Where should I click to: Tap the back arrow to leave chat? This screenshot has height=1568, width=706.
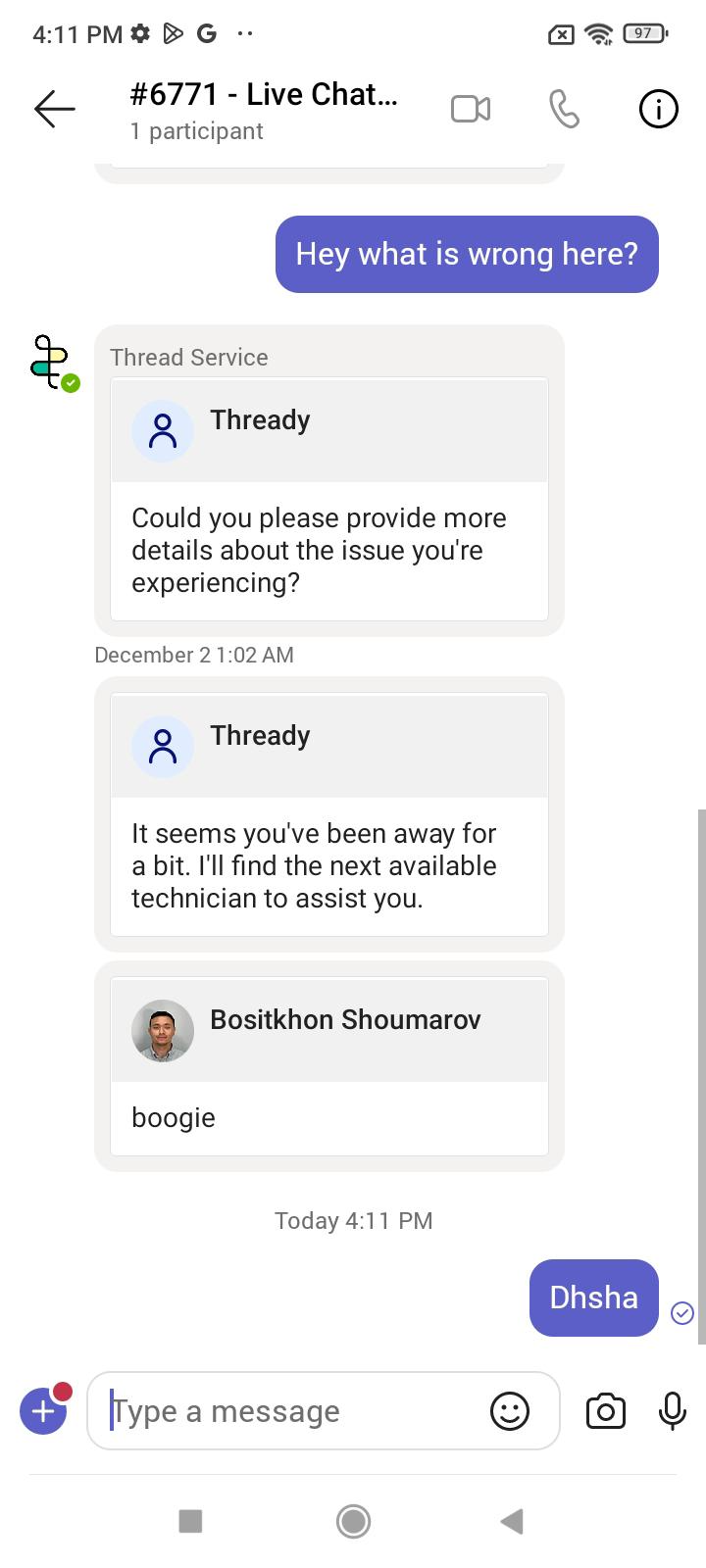(54, 109)
